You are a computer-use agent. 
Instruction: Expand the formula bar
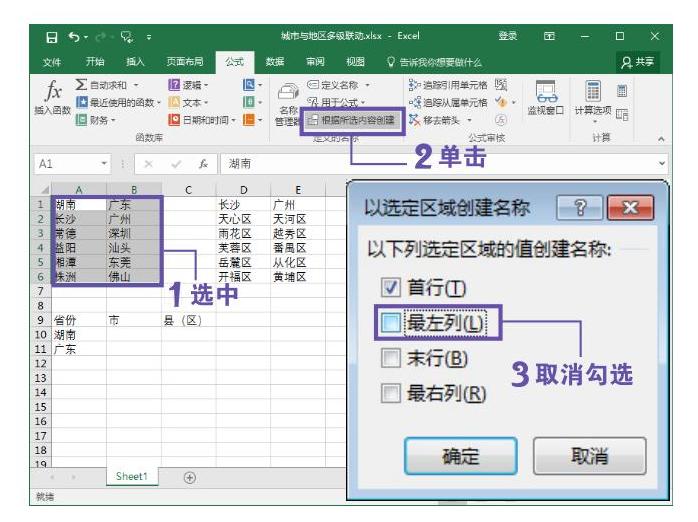[662, 163]
